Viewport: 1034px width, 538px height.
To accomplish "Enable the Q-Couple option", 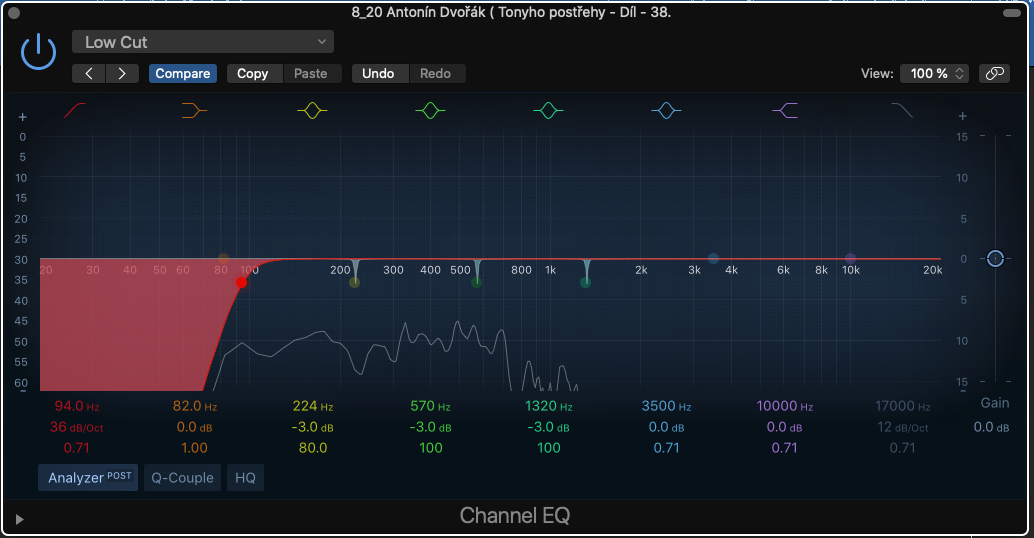I will click(182, 478).
